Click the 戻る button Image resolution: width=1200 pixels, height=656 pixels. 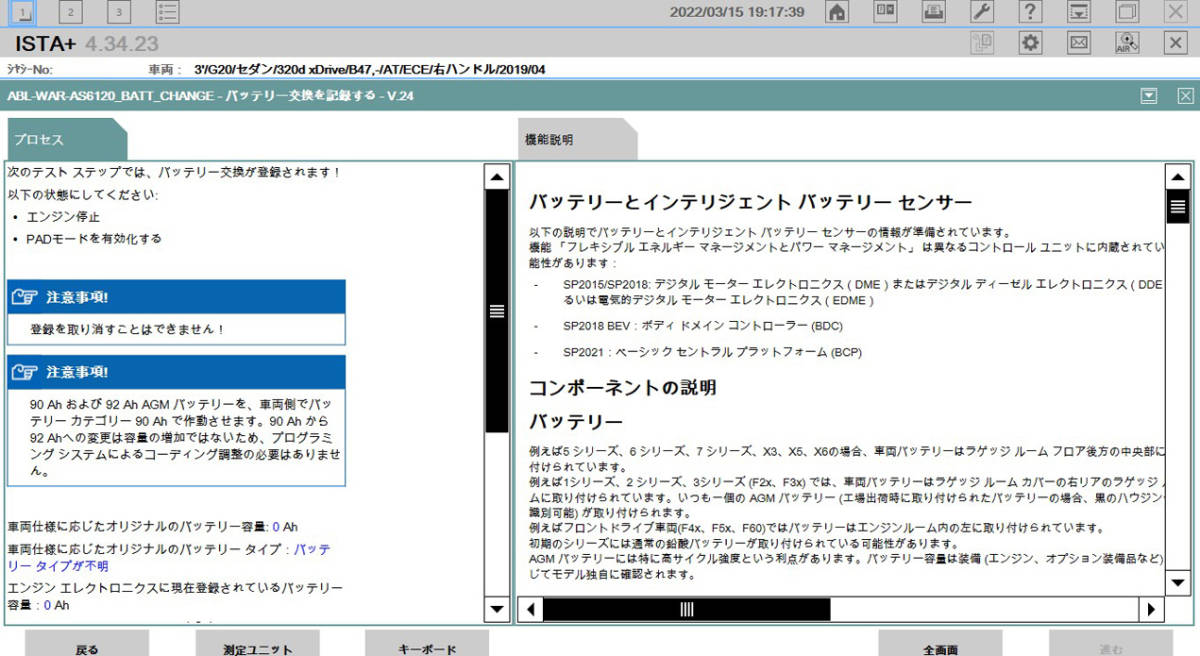87,647
